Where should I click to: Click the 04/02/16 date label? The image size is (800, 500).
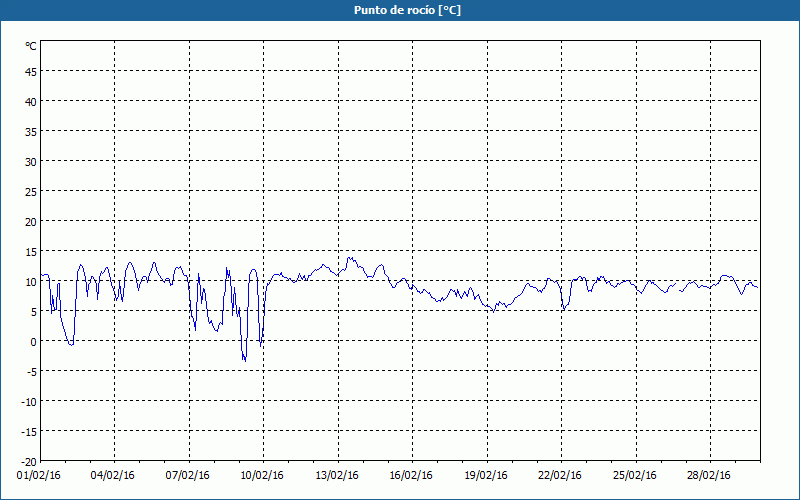113,476
